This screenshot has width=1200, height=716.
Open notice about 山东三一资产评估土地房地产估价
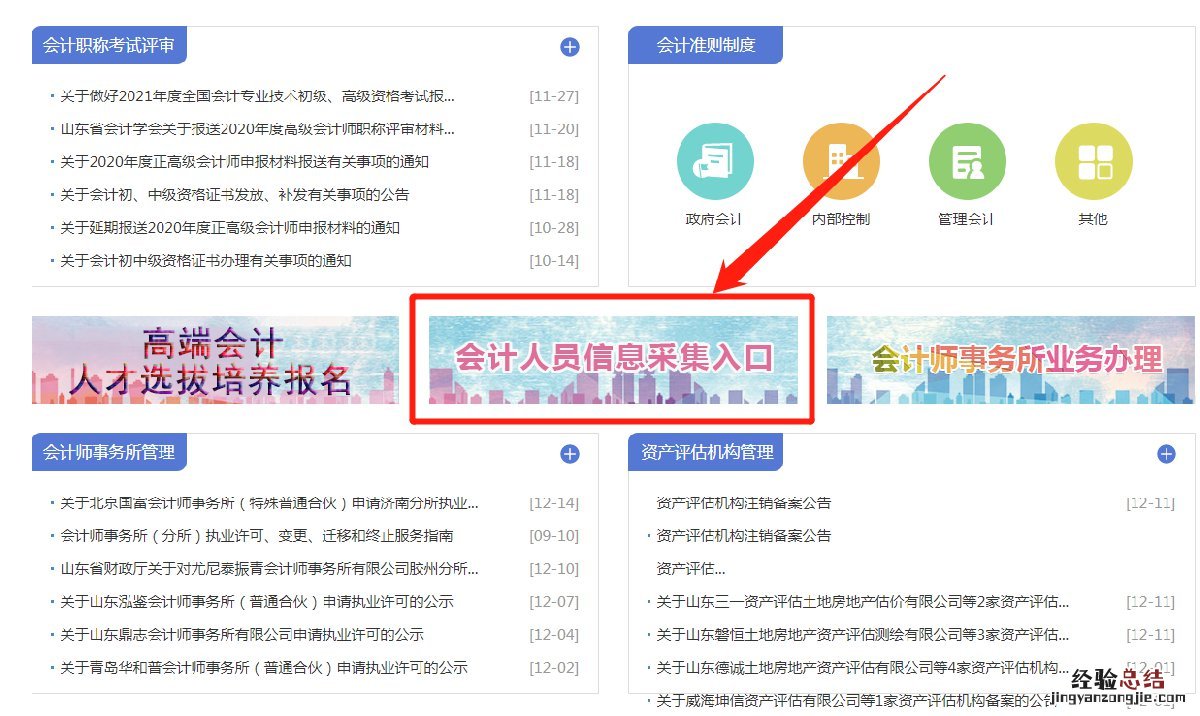pyautogui.click(x=863, y=602)
